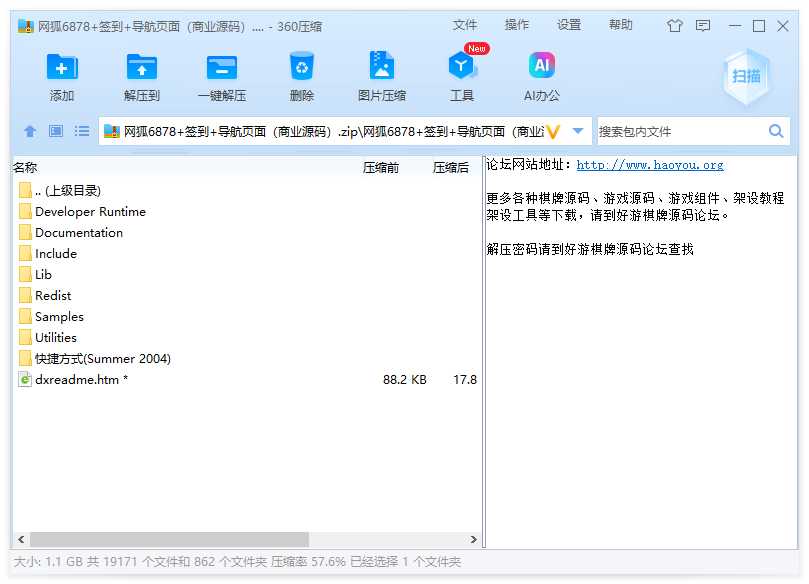This screenshot has width=809, height=584.
Task: Sort by the 压缩前 column header
Action: [381, 168]
